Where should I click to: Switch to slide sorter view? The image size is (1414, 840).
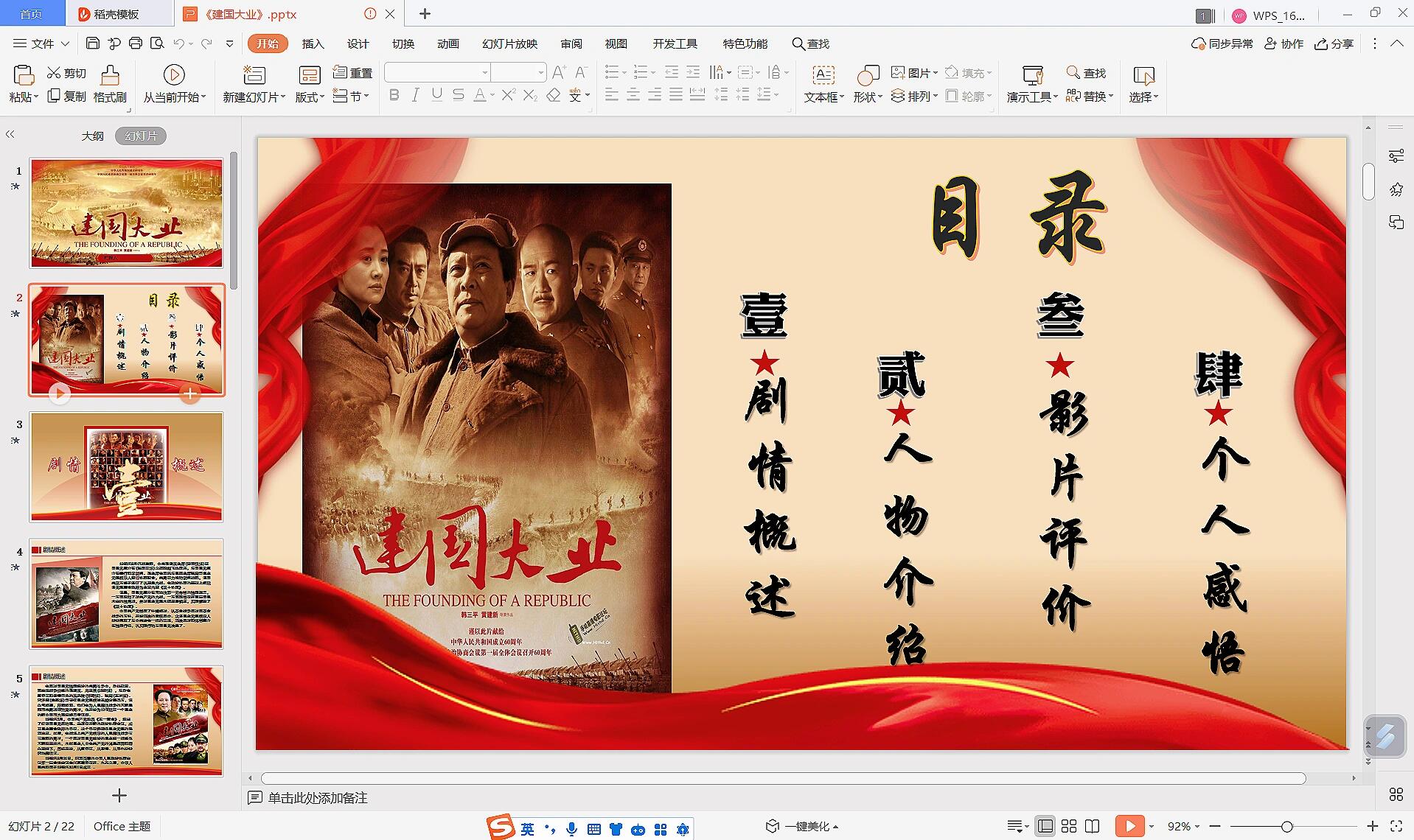click(x=1069, y=826)
